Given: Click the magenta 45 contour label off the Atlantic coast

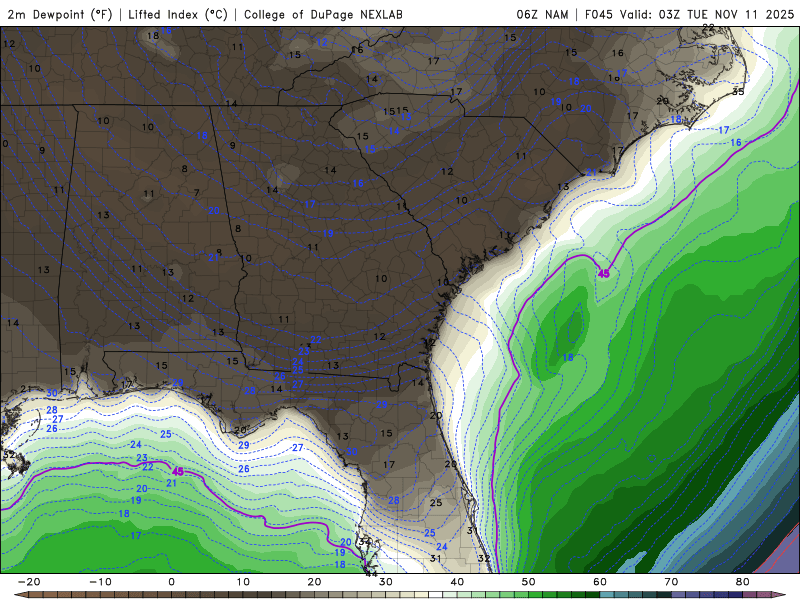Looking at the screenshot, I should [x=604, y=274].
